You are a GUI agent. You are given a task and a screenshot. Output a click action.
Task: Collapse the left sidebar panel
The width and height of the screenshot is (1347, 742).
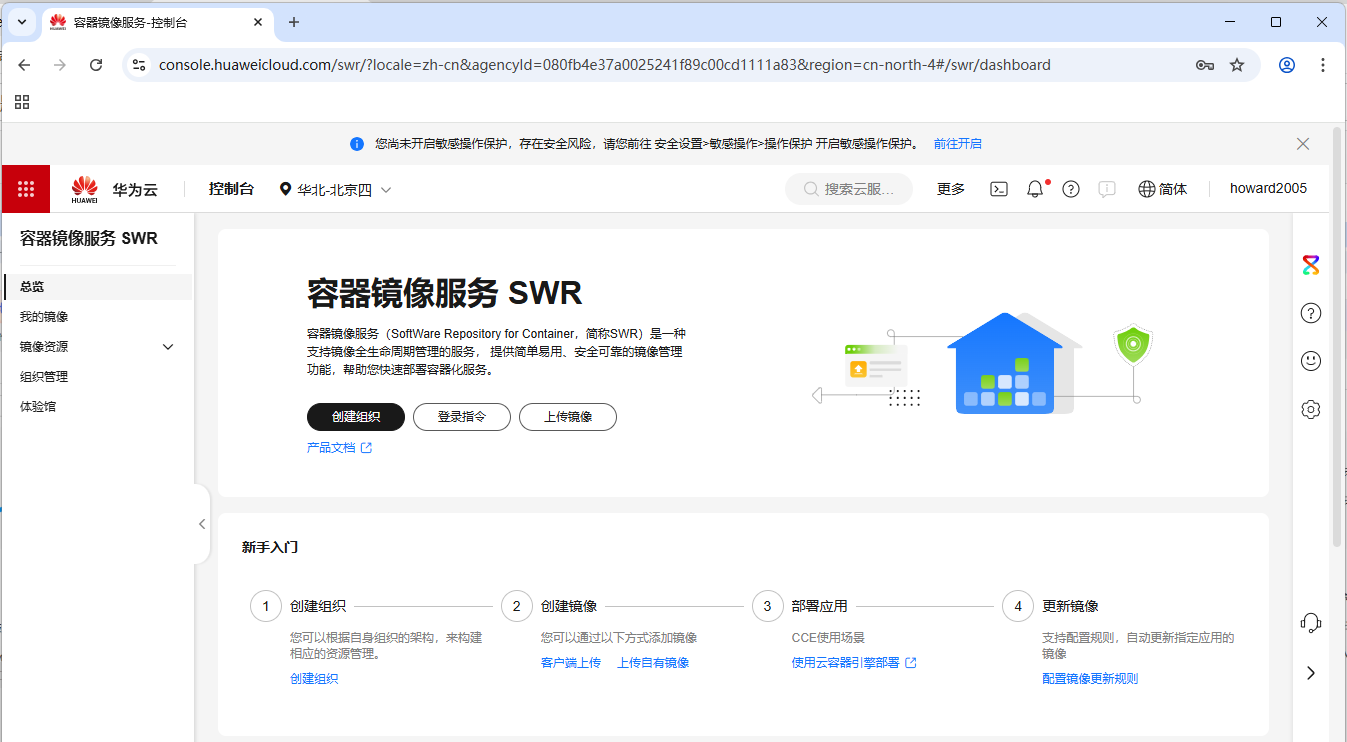tap(201, 524)
